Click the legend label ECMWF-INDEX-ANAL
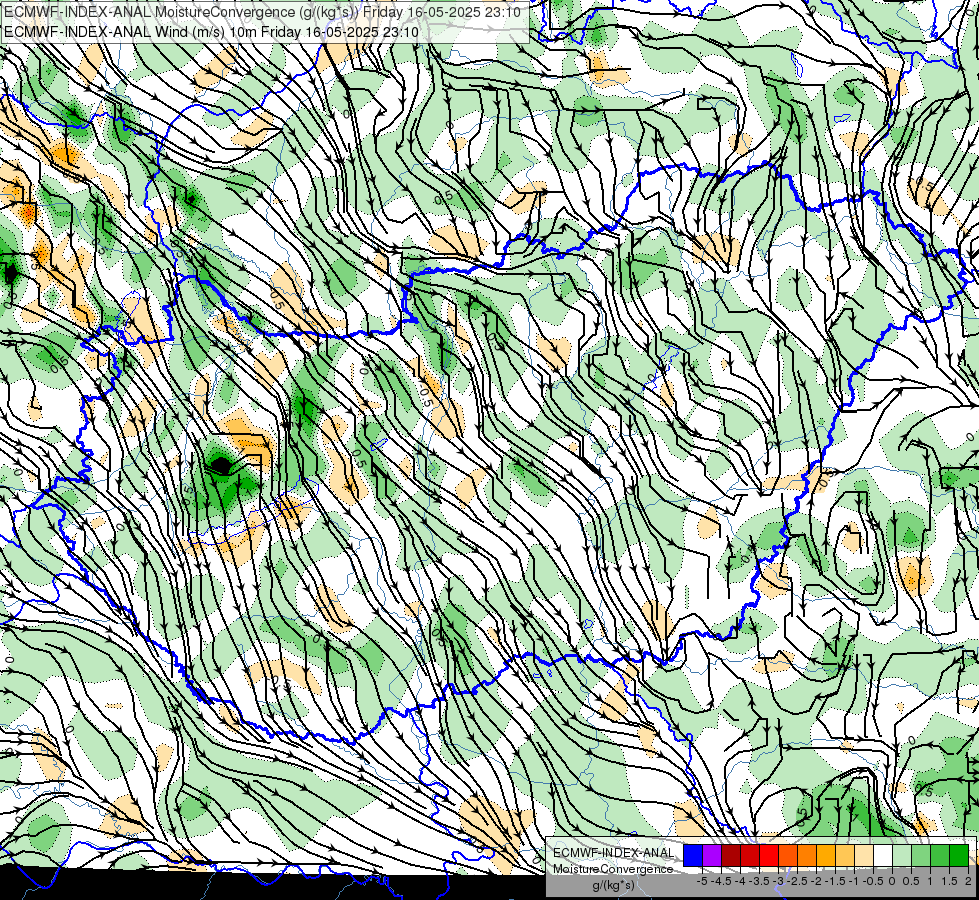The width and height of the screenshot is (979, 900). tap(614, 853)
